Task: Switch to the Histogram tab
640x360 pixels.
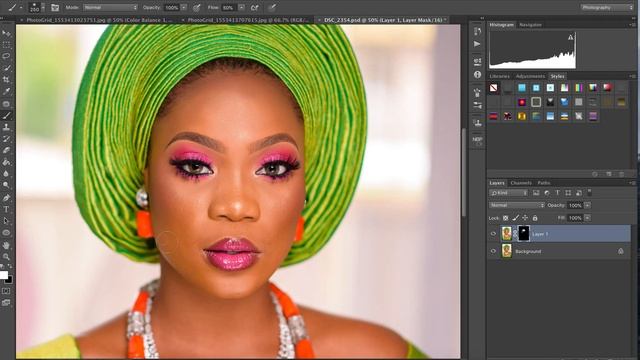Action: click(502, 25)
